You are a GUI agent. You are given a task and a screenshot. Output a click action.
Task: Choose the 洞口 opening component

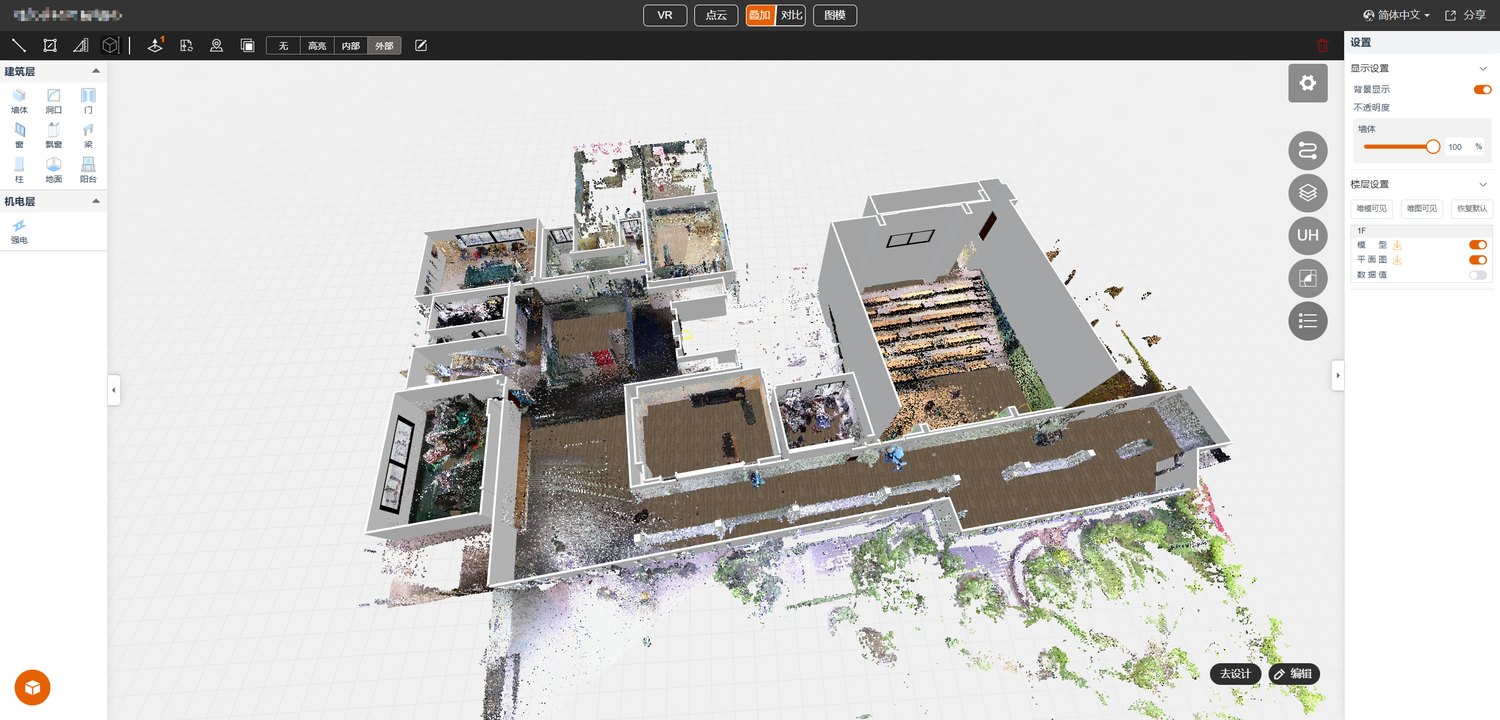(54, 101)
